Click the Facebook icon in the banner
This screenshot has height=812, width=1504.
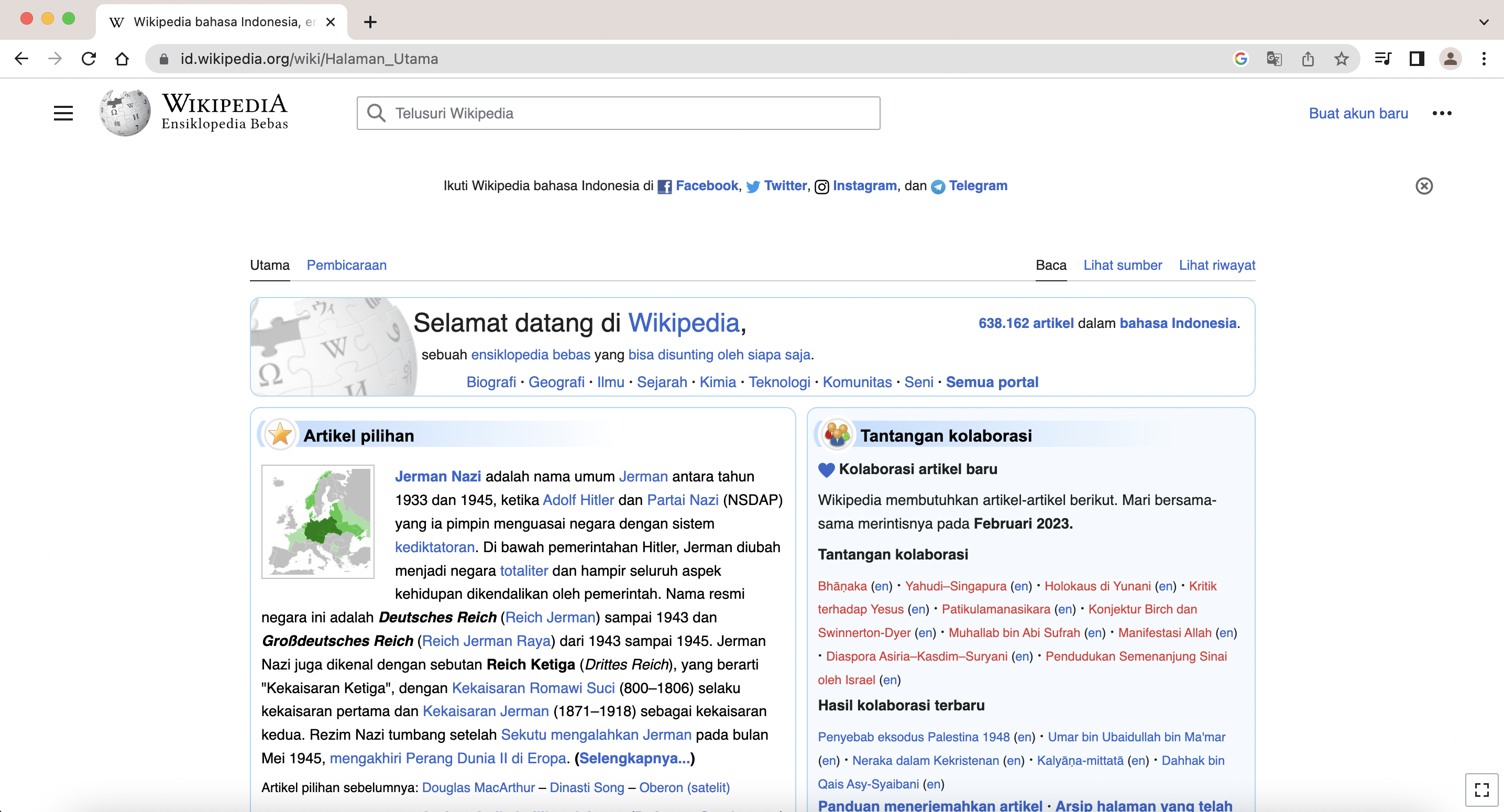(x=664, y=186)
